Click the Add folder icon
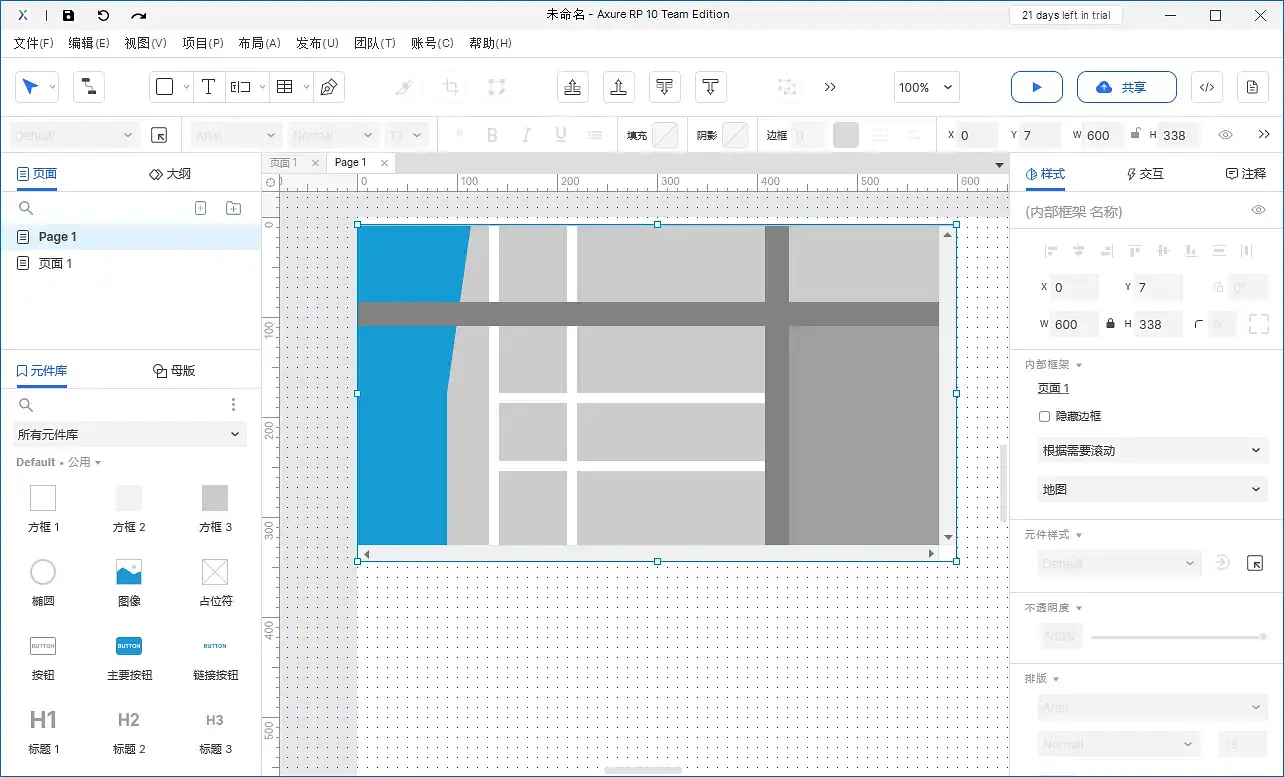 233,208
